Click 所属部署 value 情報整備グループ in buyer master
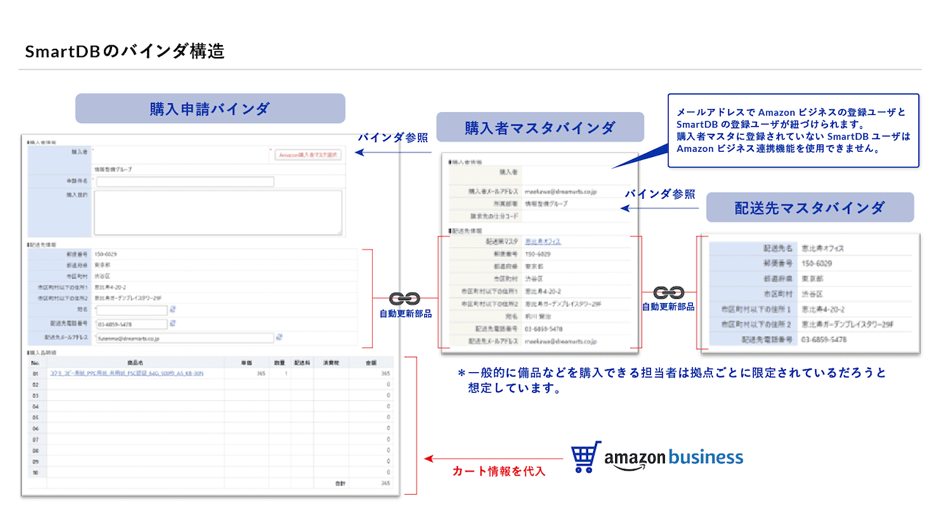Screen dimensions: 940x529 point(546,204)
